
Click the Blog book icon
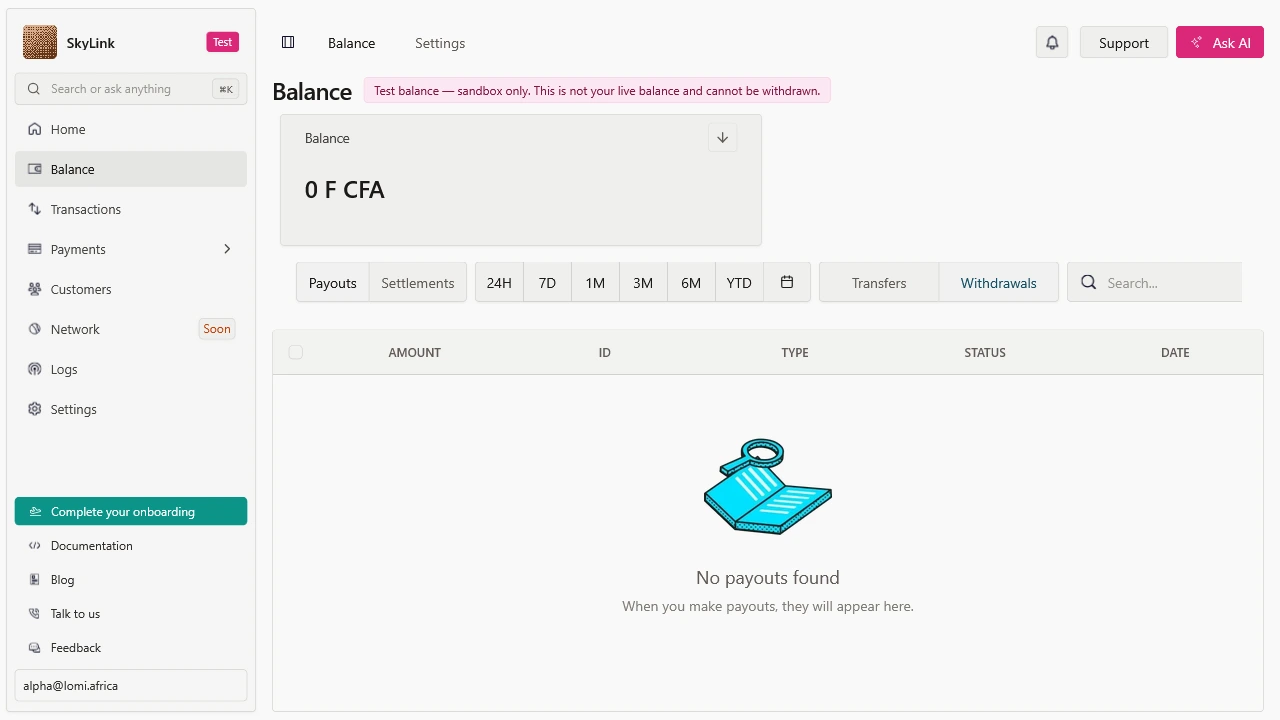35,580
